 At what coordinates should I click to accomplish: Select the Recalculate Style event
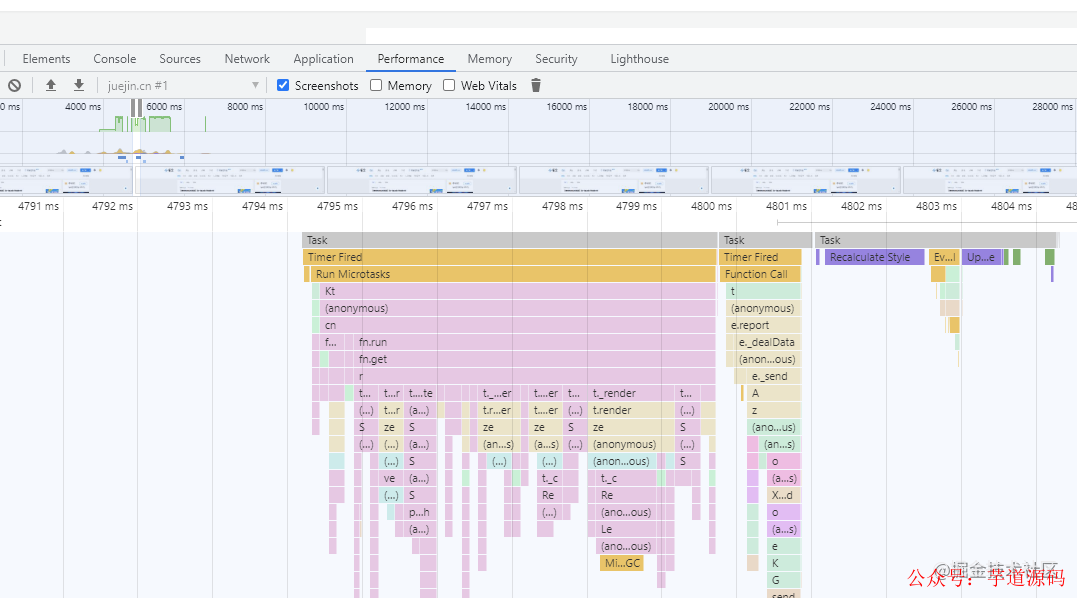[x=874, y=257]
